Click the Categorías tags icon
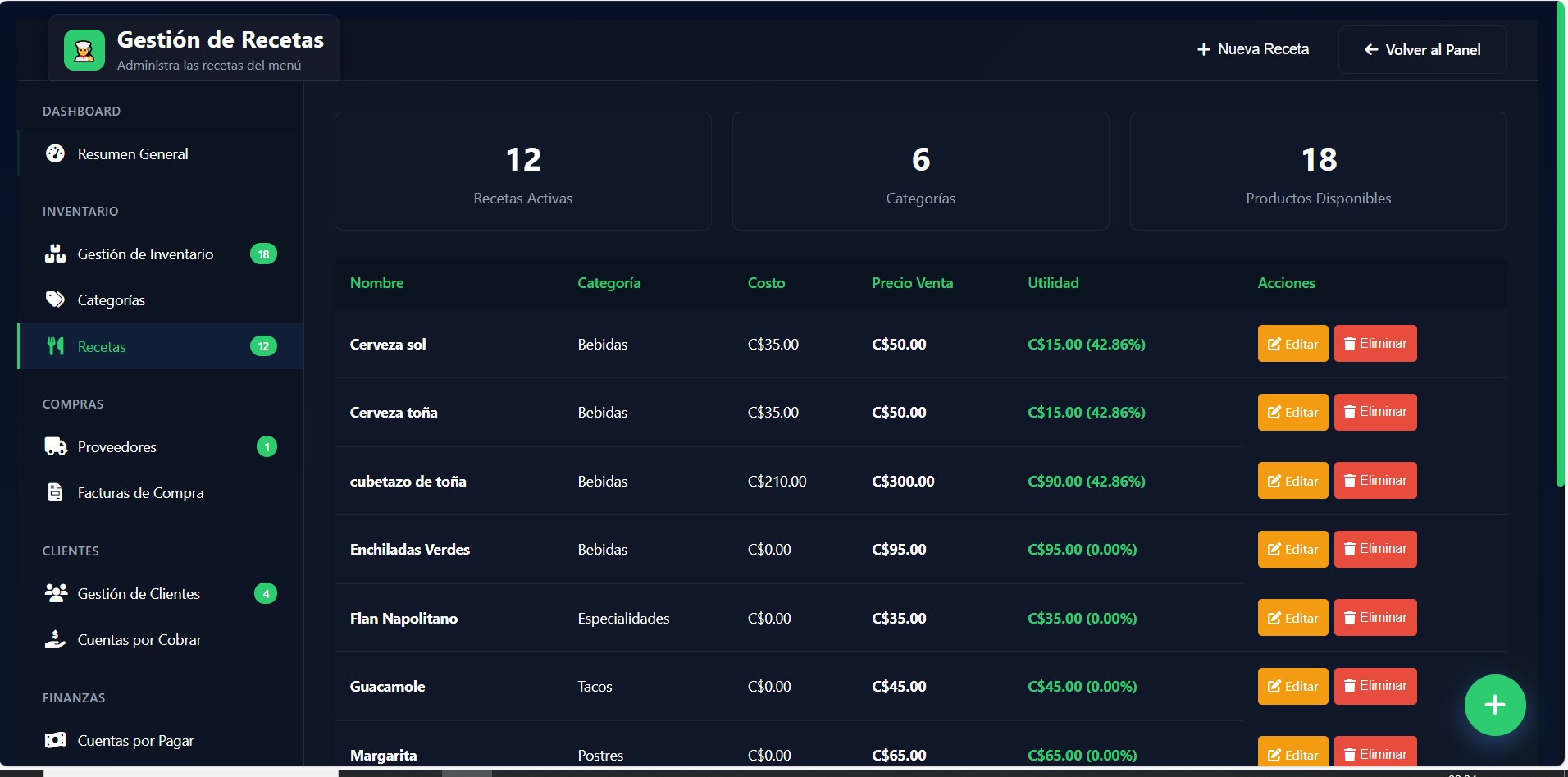 coord(55,299)
